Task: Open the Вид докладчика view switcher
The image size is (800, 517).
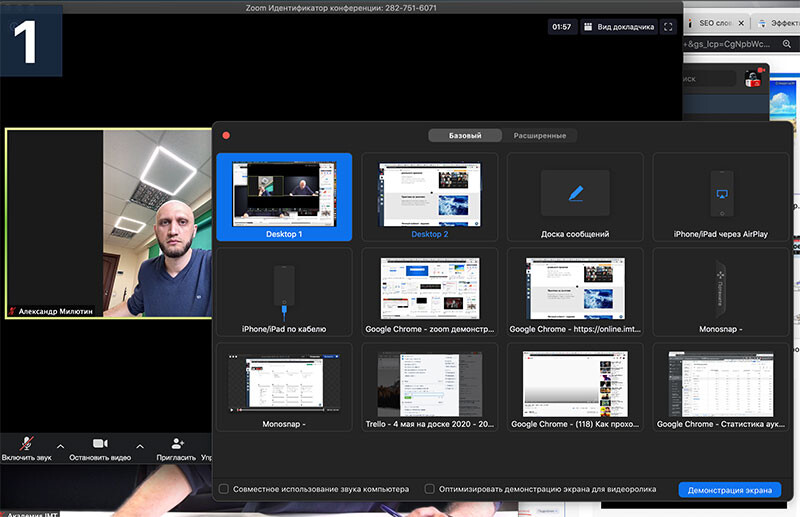Action: point(618,27)
